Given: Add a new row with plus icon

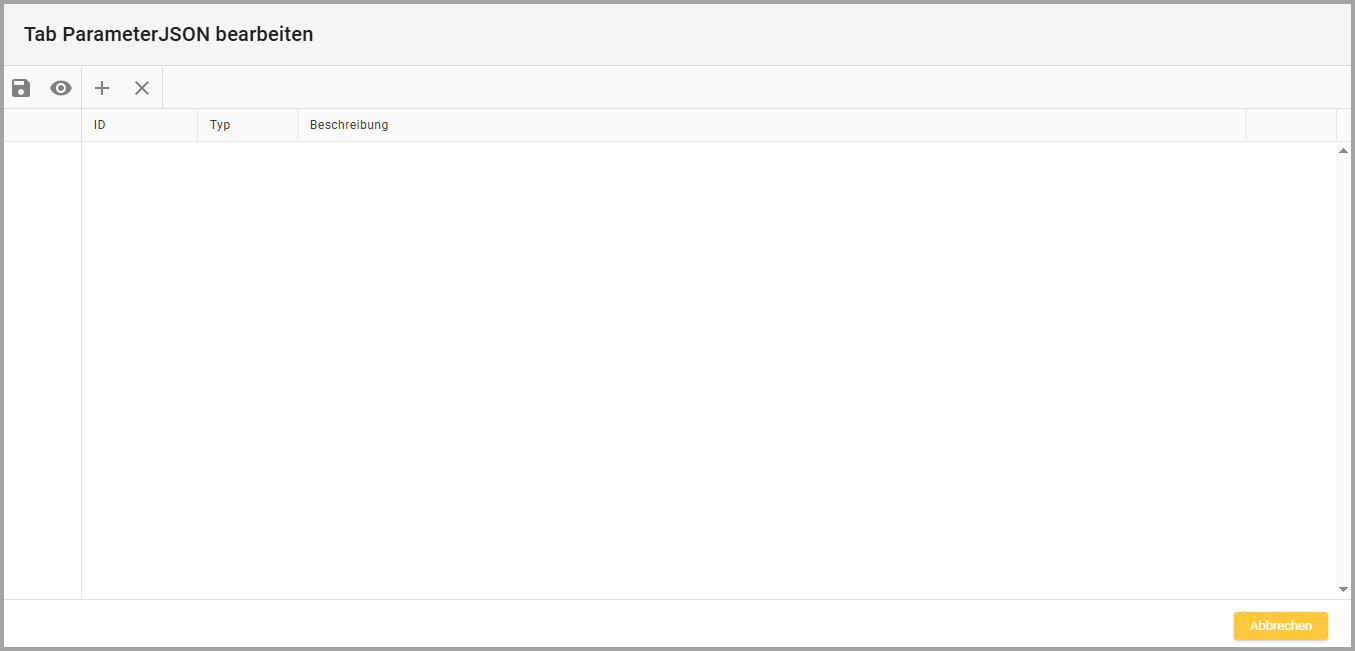Looking at the screenshot, I should click(102, 88).
